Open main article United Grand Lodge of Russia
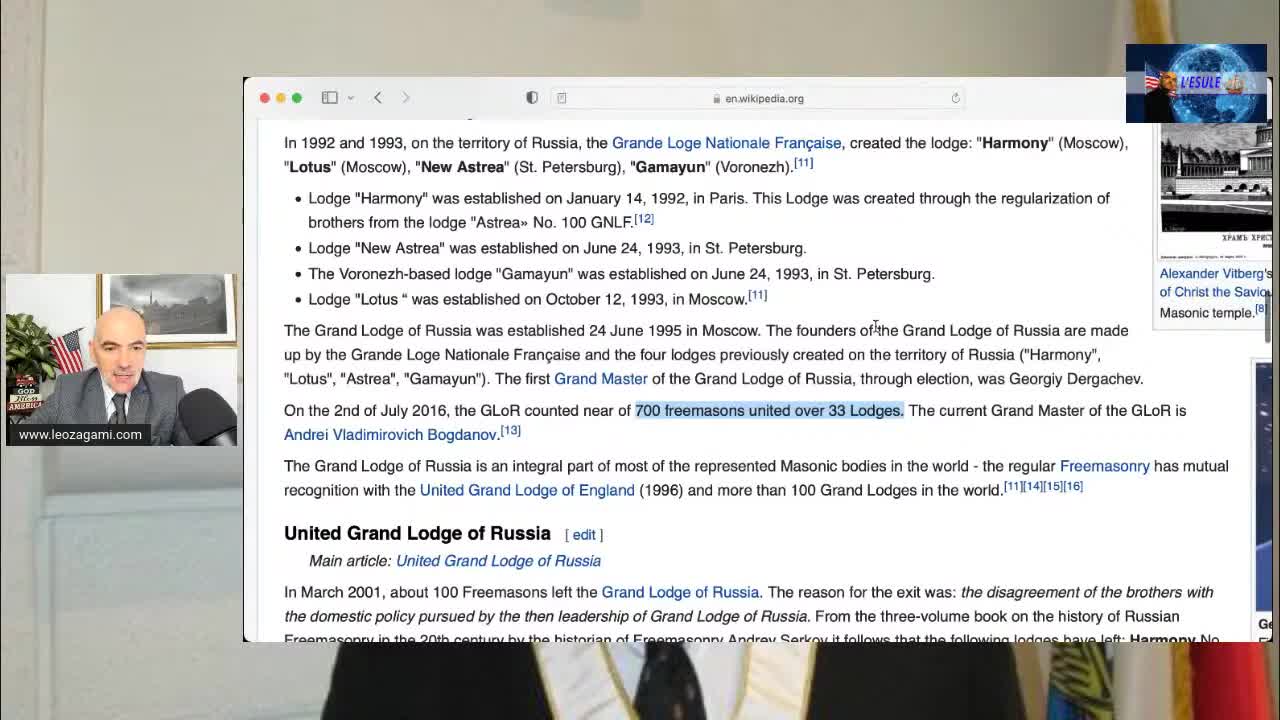Screen dimensions: 1280x720 (x=498, y=561)
